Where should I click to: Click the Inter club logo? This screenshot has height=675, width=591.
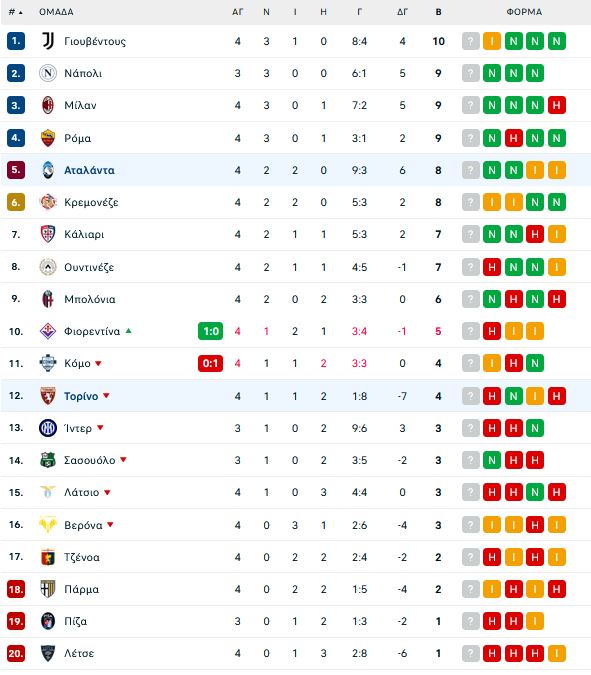click(48, 428)
